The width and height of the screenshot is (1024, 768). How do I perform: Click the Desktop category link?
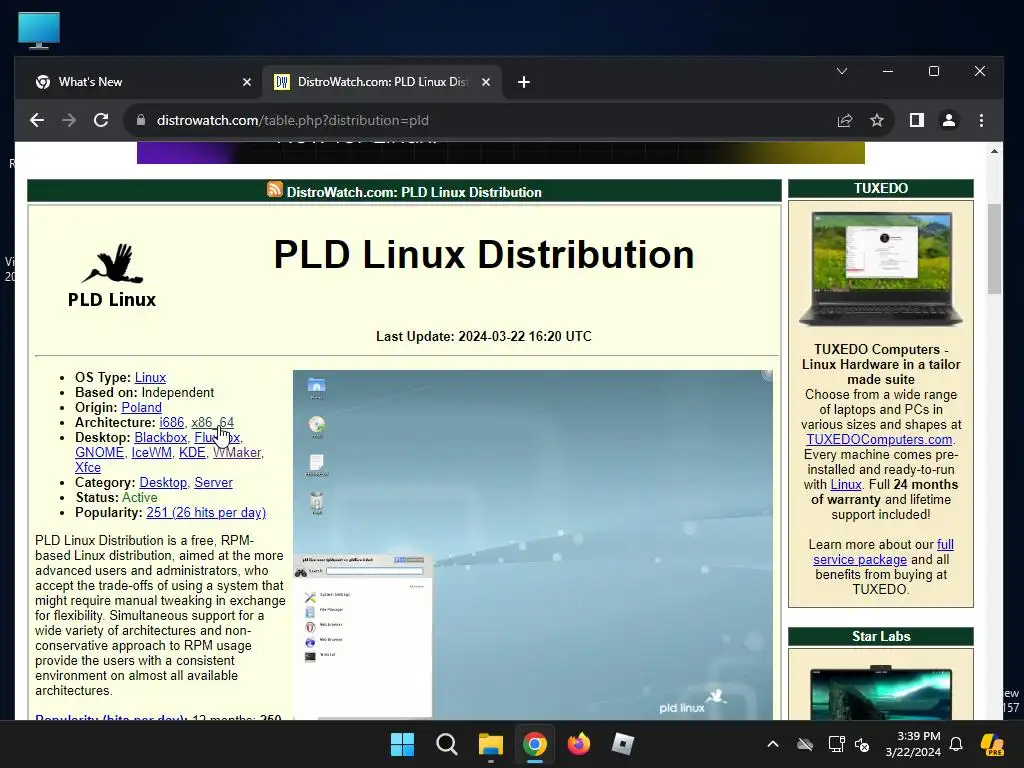pyautogui.click(x=163, y=483)
